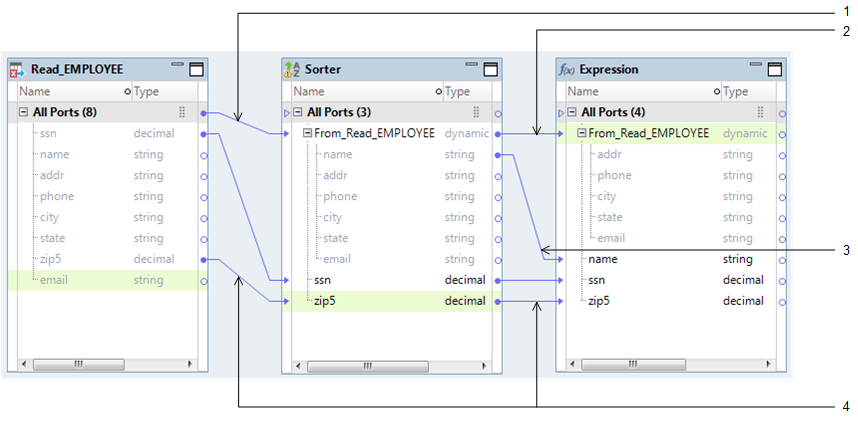Maximize the Read_EMPLOYEE transformation window
This screenshot has width=858, height=421.
click(x=196, y=69)
